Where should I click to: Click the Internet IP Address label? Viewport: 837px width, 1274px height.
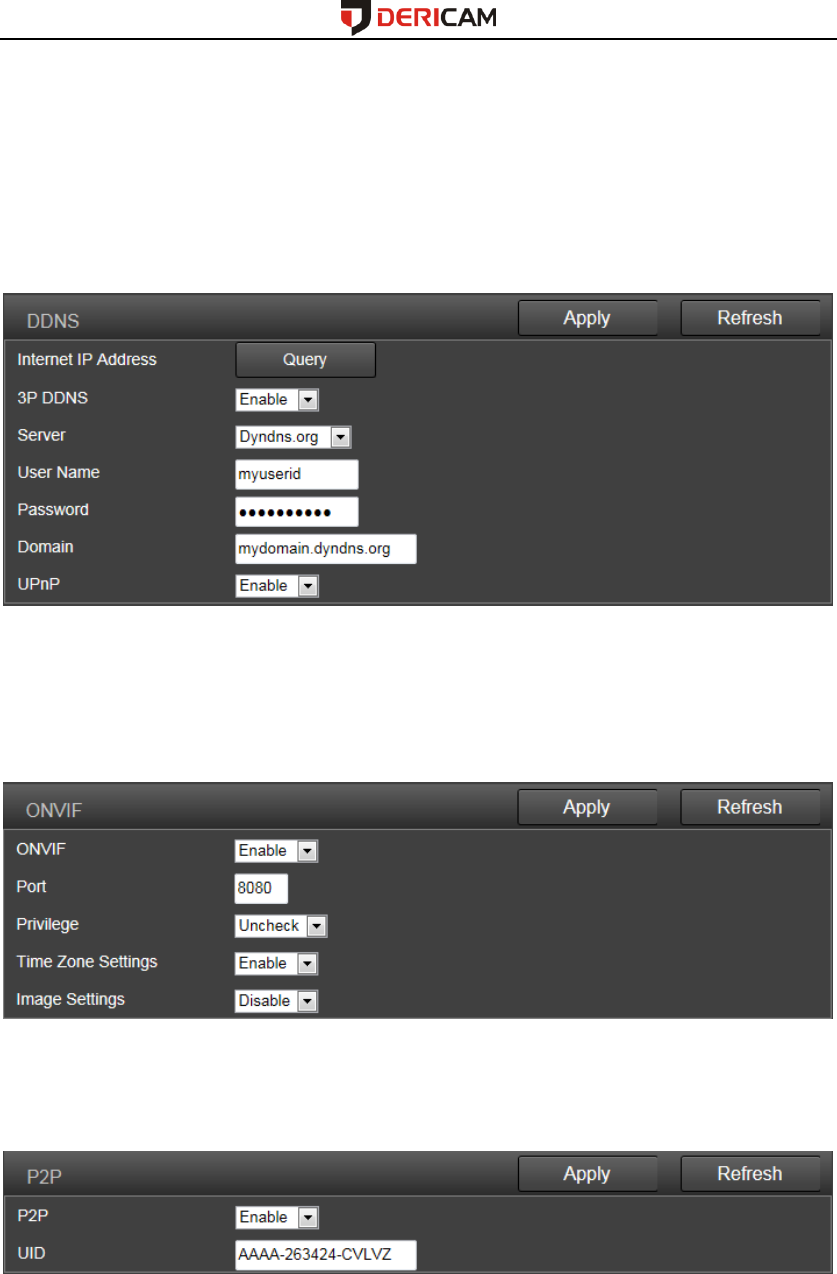pyautogui.click(x=87, y=360)
